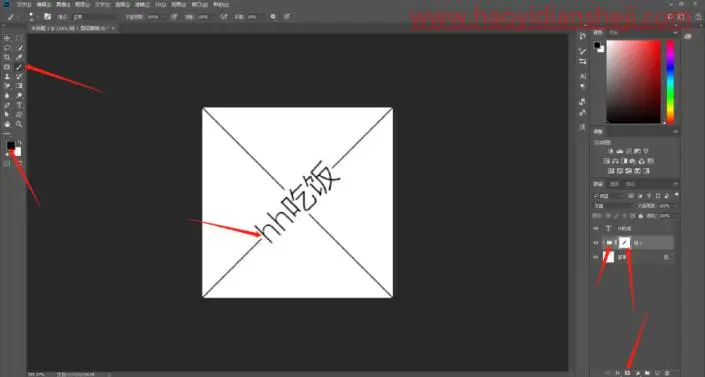Viewport: 705px width, 377px height.
Task: Toggle visibility of the masked layer
Action: [x=596, y=243]
